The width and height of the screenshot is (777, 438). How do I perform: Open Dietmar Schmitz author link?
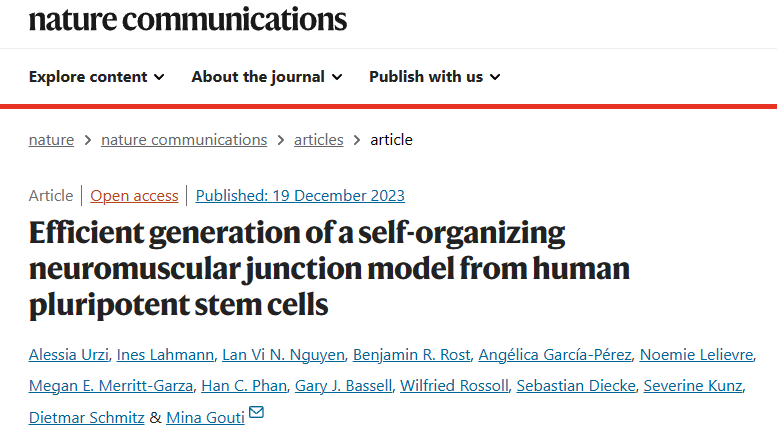tap(86, 417)
